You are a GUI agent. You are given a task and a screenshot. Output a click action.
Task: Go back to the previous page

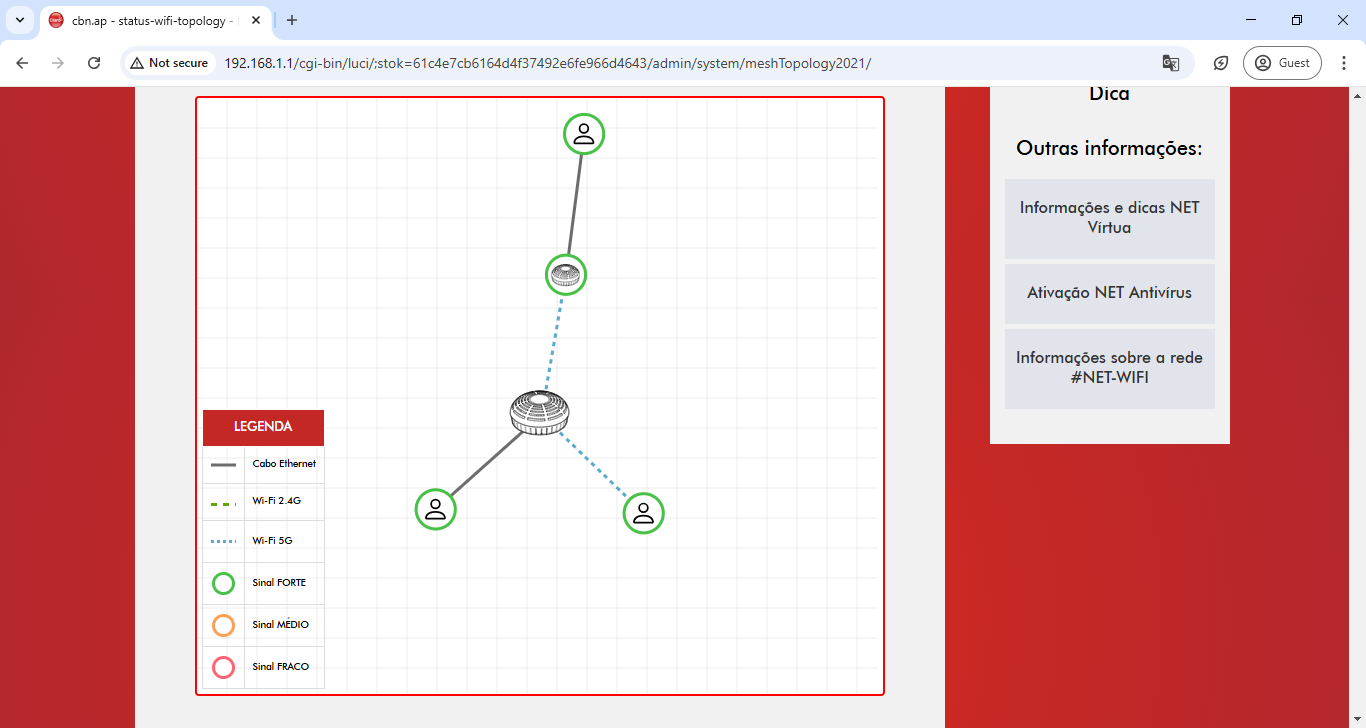(x=22, y=63)
